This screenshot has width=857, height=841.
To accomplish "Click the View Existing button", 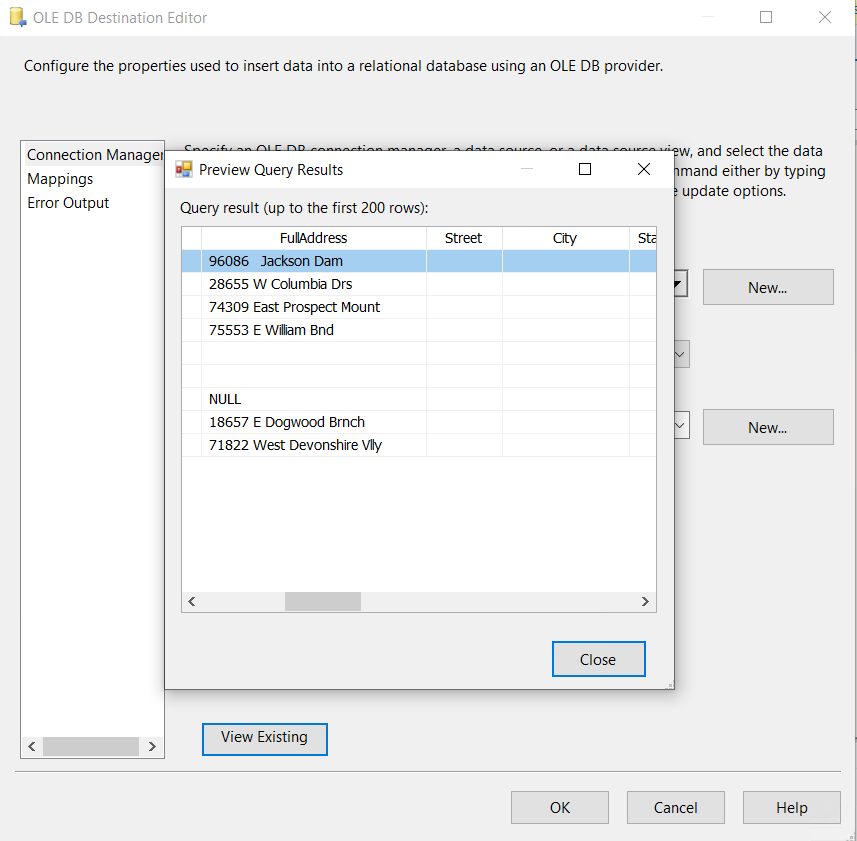I will [264, 738].
